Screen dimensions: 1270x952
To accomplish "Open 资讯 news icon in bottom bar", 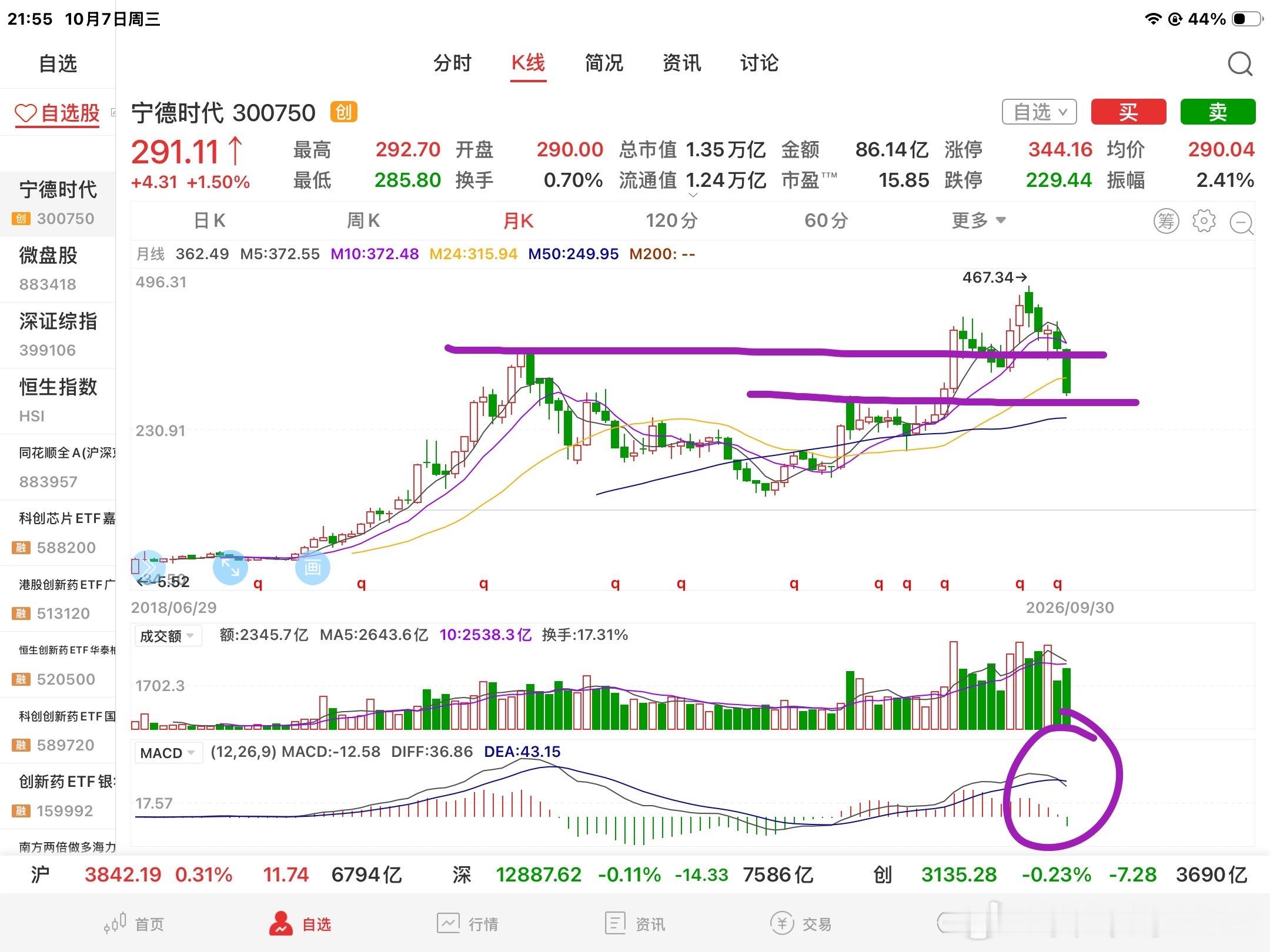I will (x=615, y=923).
